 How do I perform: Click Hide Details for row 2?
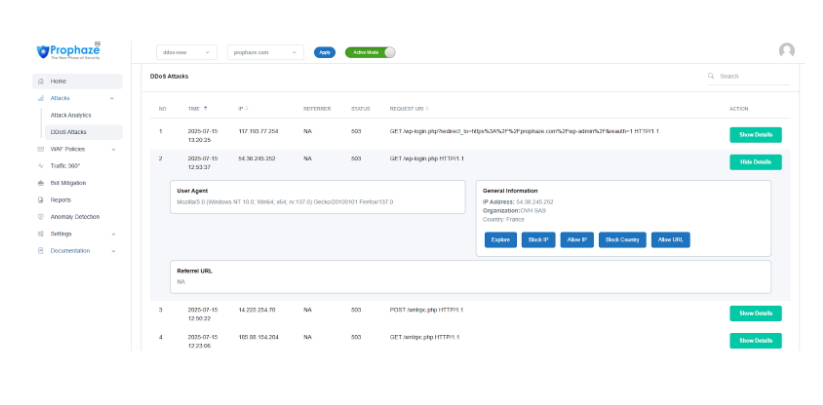[755, 162]
